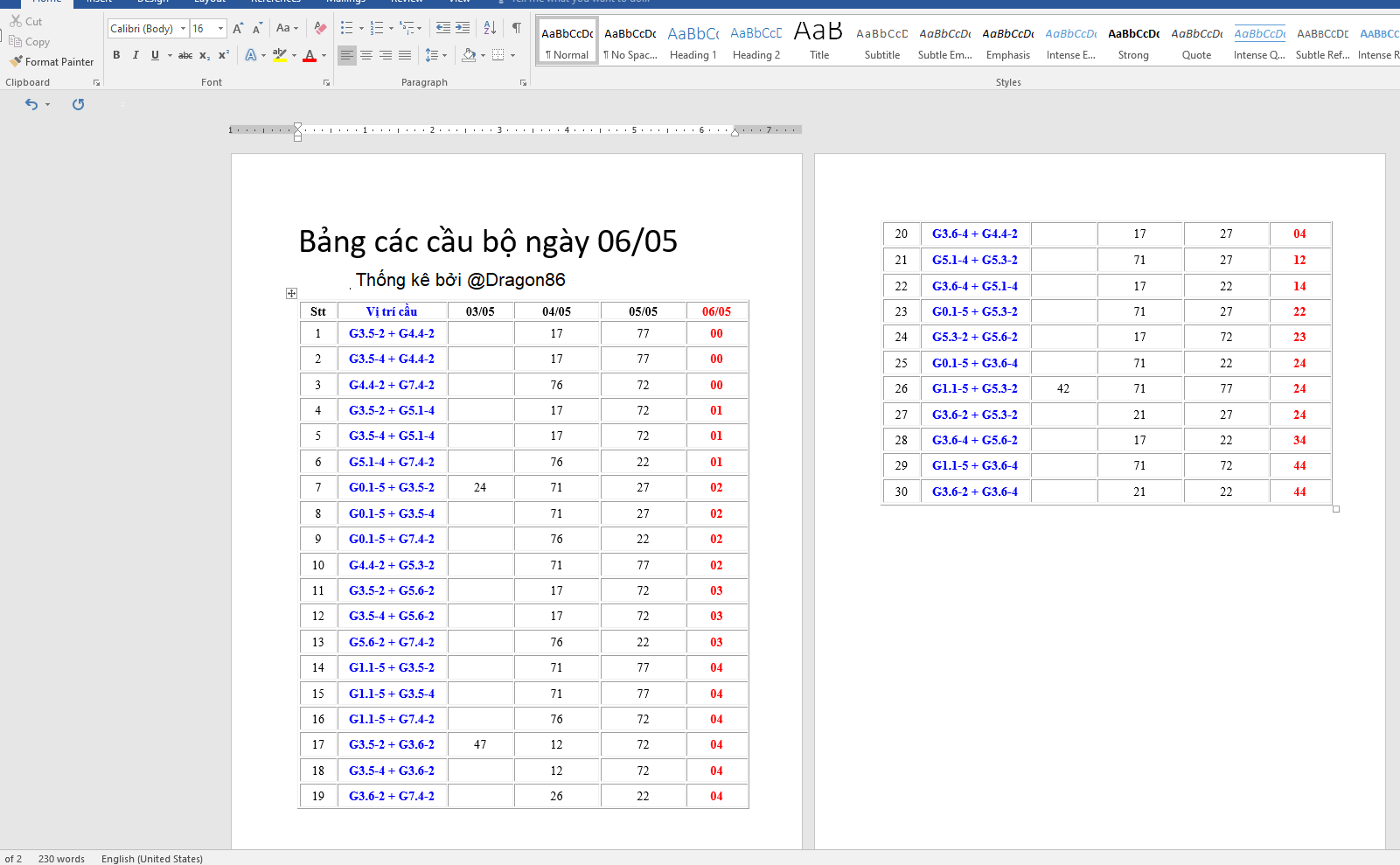Click the language indicator in status bar
The height and width of the screenshot is (865, 1400).
151,859
